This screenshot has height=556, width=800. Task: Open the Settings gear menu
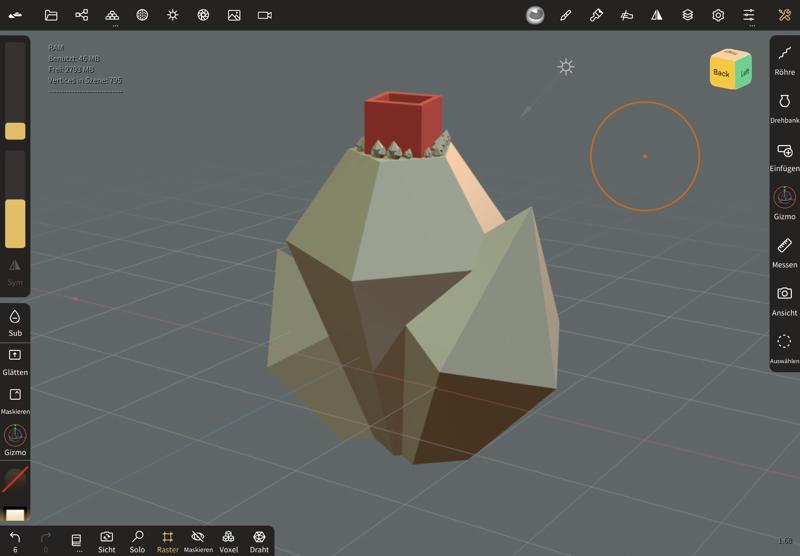tap(718, 15)
